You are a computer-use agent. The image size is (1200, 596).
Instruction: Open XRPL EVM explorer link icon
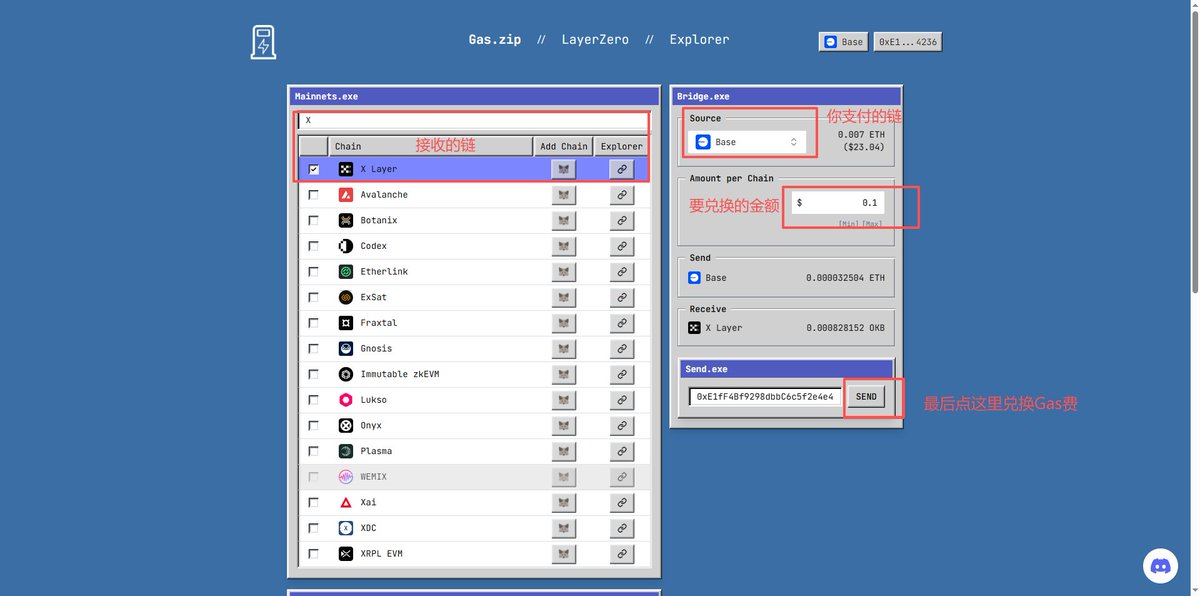[x=622, y=554]
